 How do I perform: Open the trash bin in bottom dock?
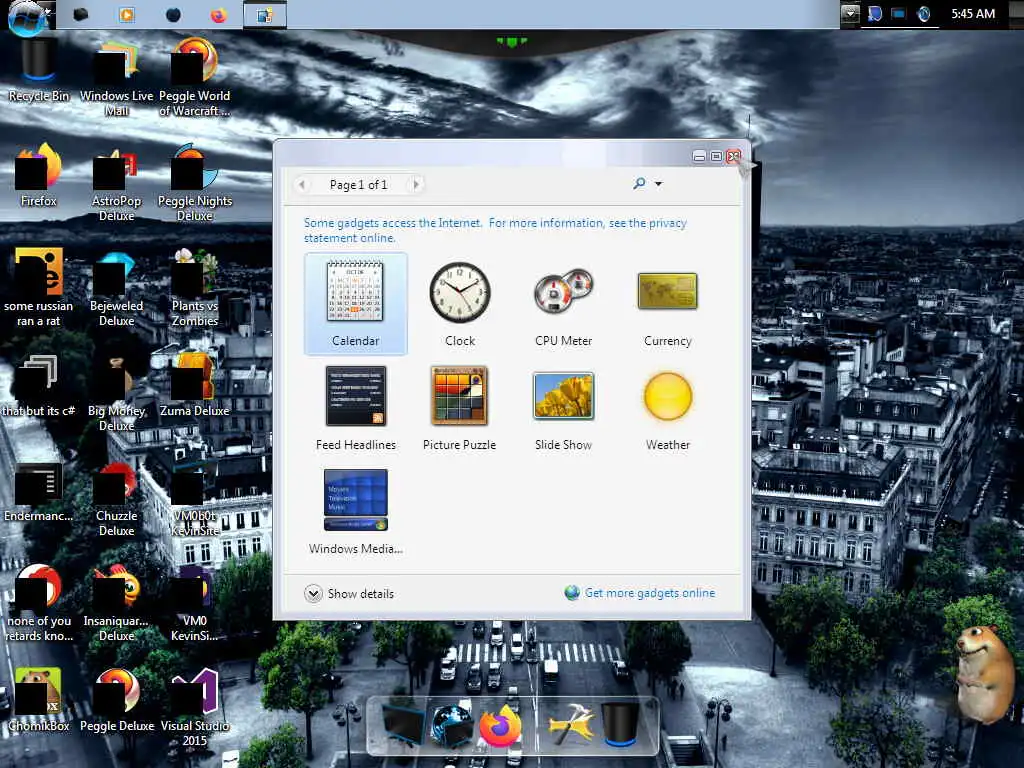tap(619, 724)
